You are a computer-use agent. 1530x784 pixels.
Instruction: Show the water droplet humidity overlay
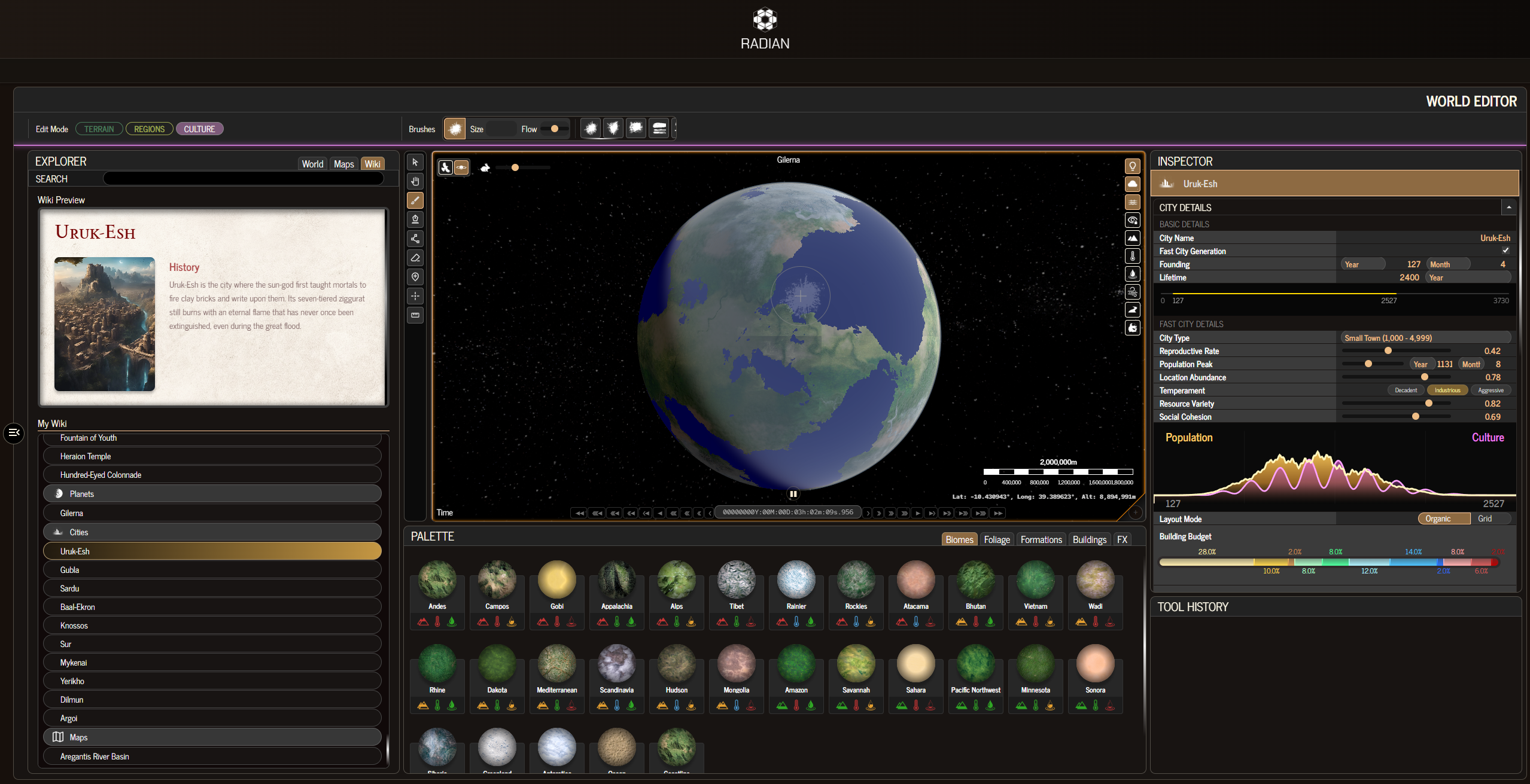click(x=1133, y=274)
